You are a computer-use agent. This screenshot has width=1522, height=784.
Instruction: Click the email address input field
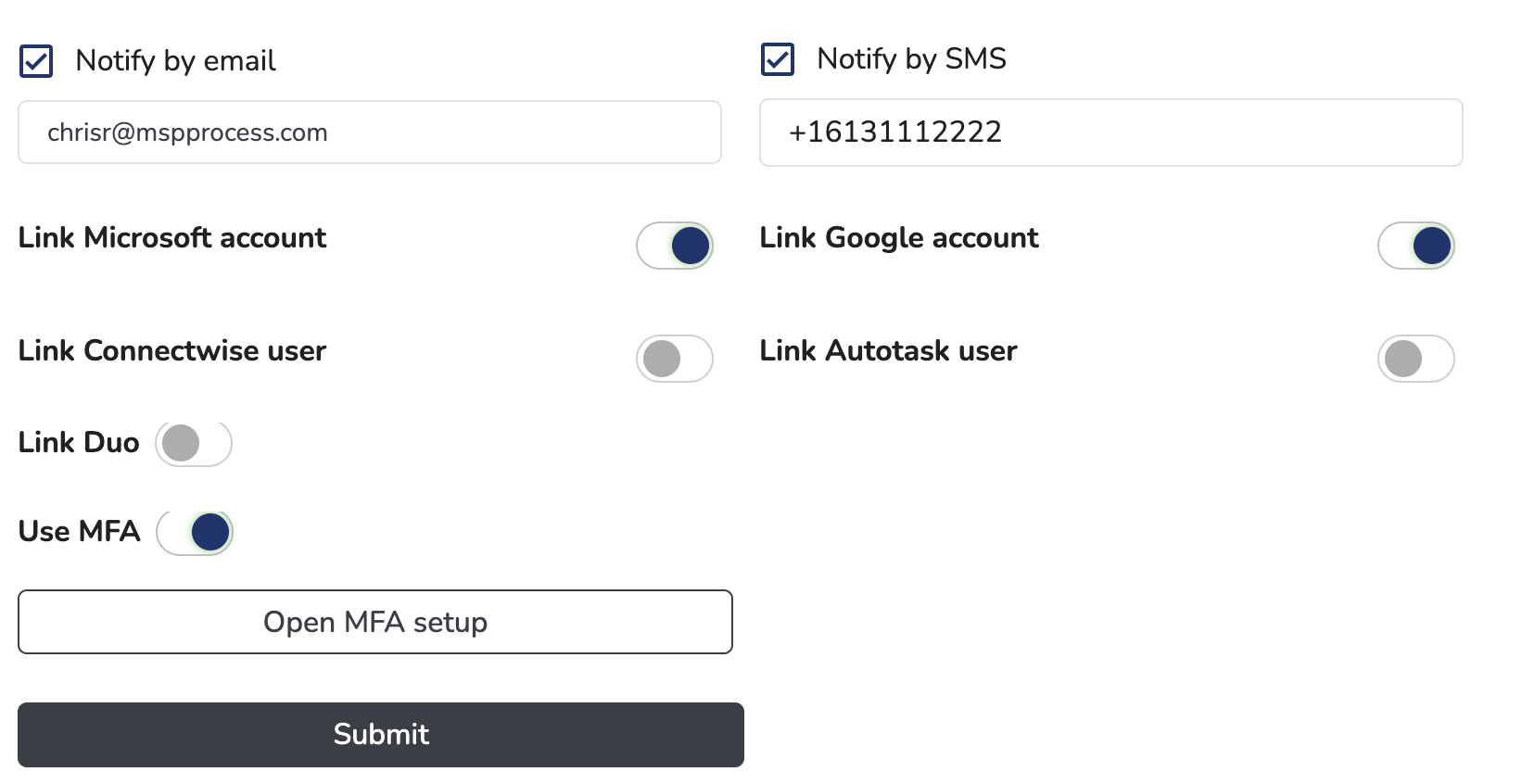pyautogui.click(x=370, y=133)
